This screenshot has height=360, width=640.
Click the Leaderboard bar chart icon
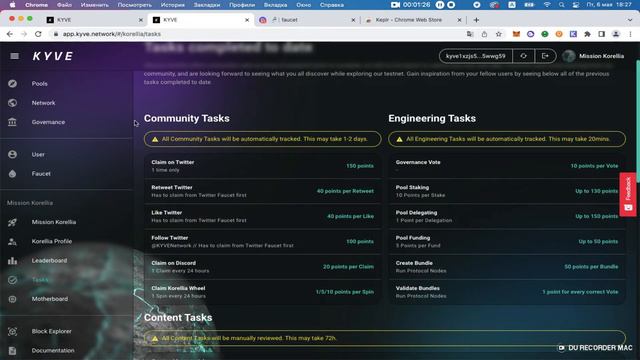click(x=13, y=260)
